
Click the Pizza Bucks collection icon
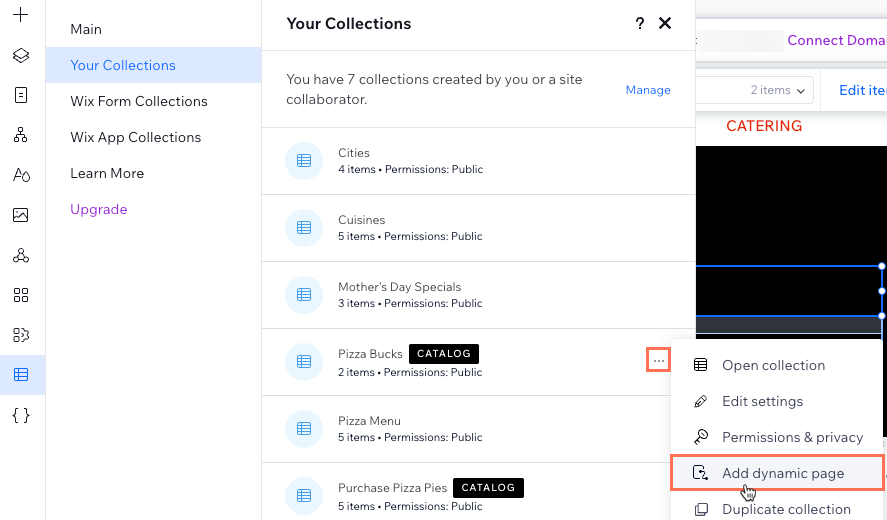click(x=304, y=362)
